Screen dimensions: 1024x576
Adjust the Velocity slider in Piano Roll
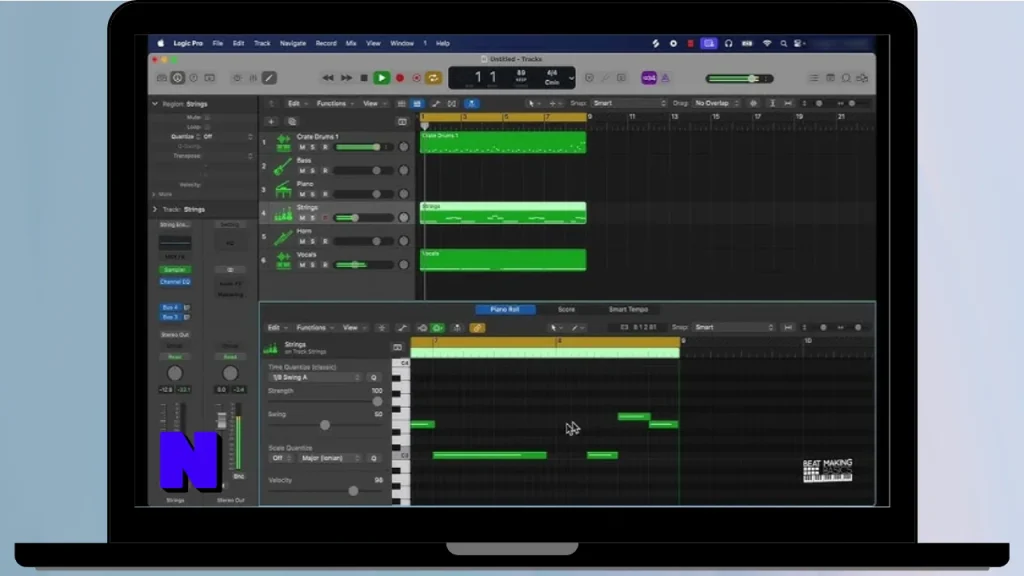pyautogui.click(x=353, y=490)
